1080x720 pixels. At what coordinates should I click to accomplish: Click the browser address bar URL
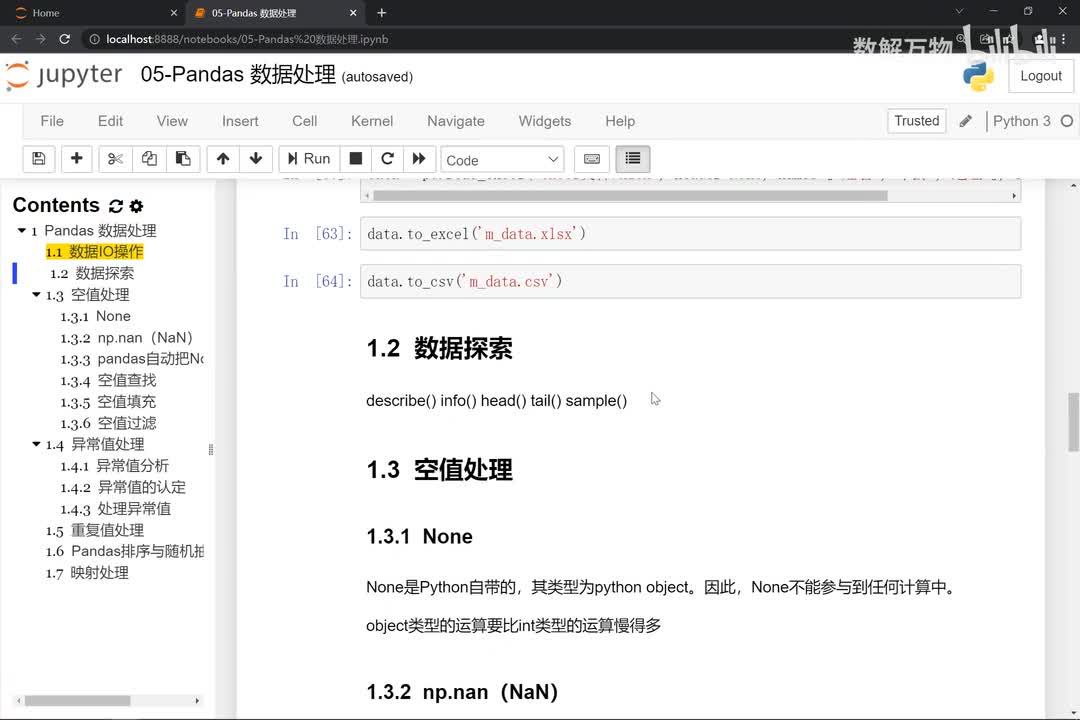point(247,39)
